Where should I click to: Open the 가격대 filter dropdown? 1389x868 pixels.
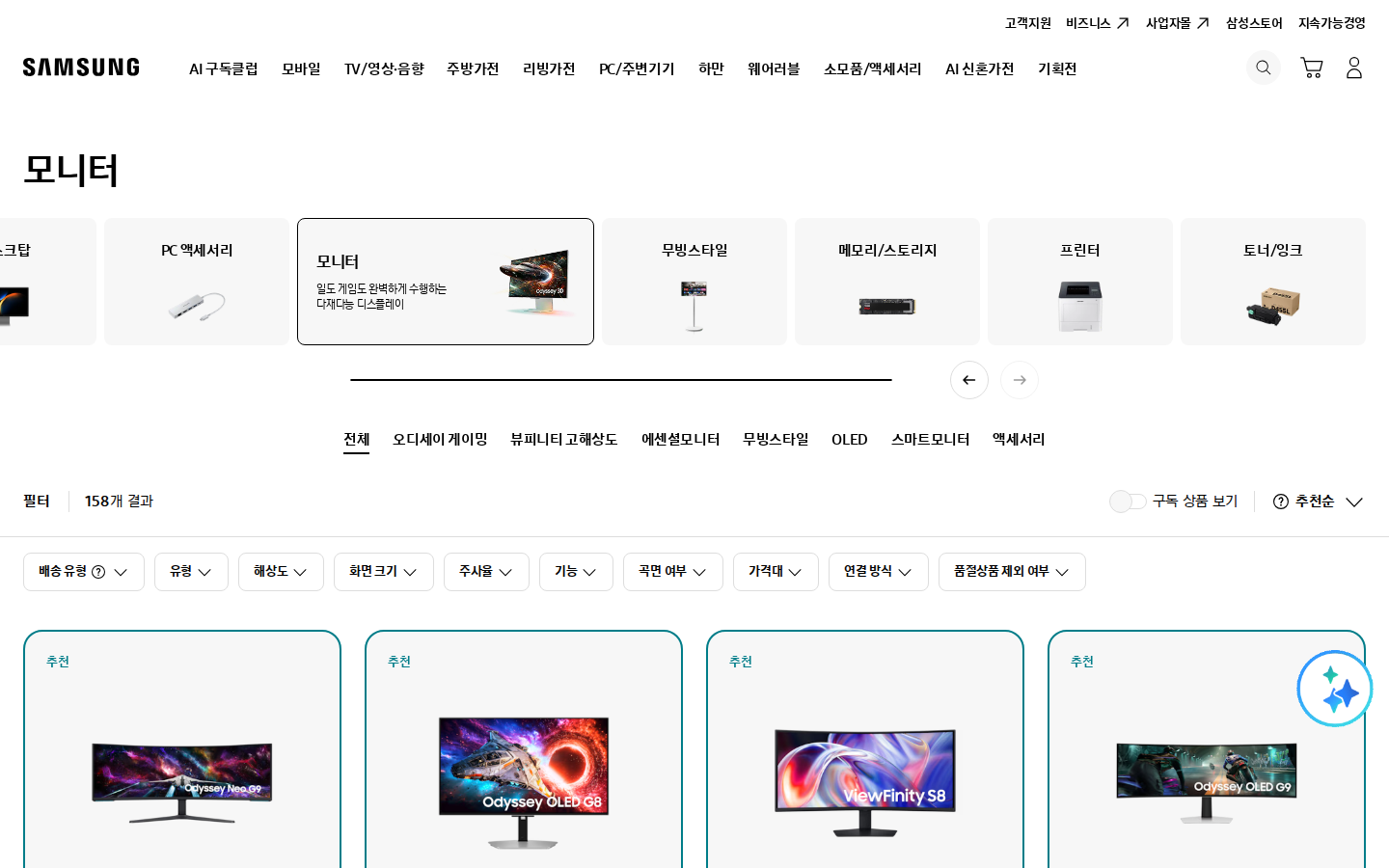776,572
